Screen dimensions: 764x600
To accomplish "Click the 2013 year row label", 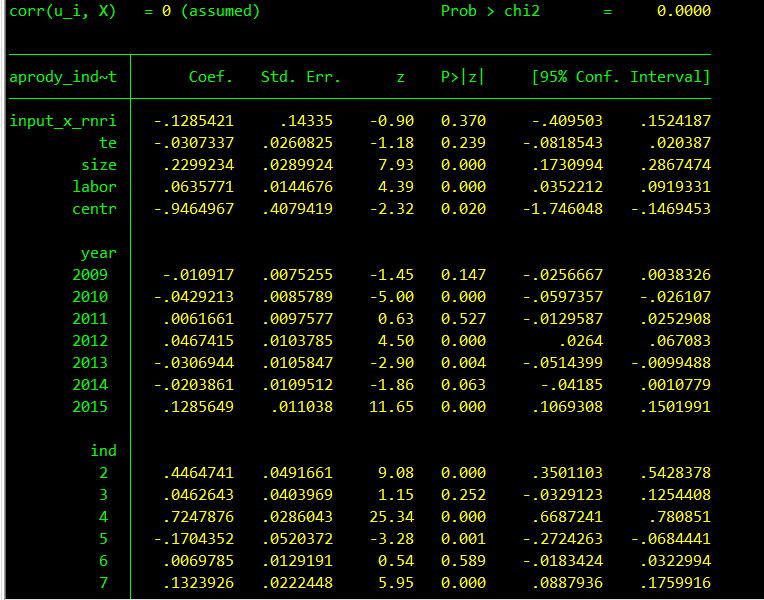I will [x=90, y=363].
